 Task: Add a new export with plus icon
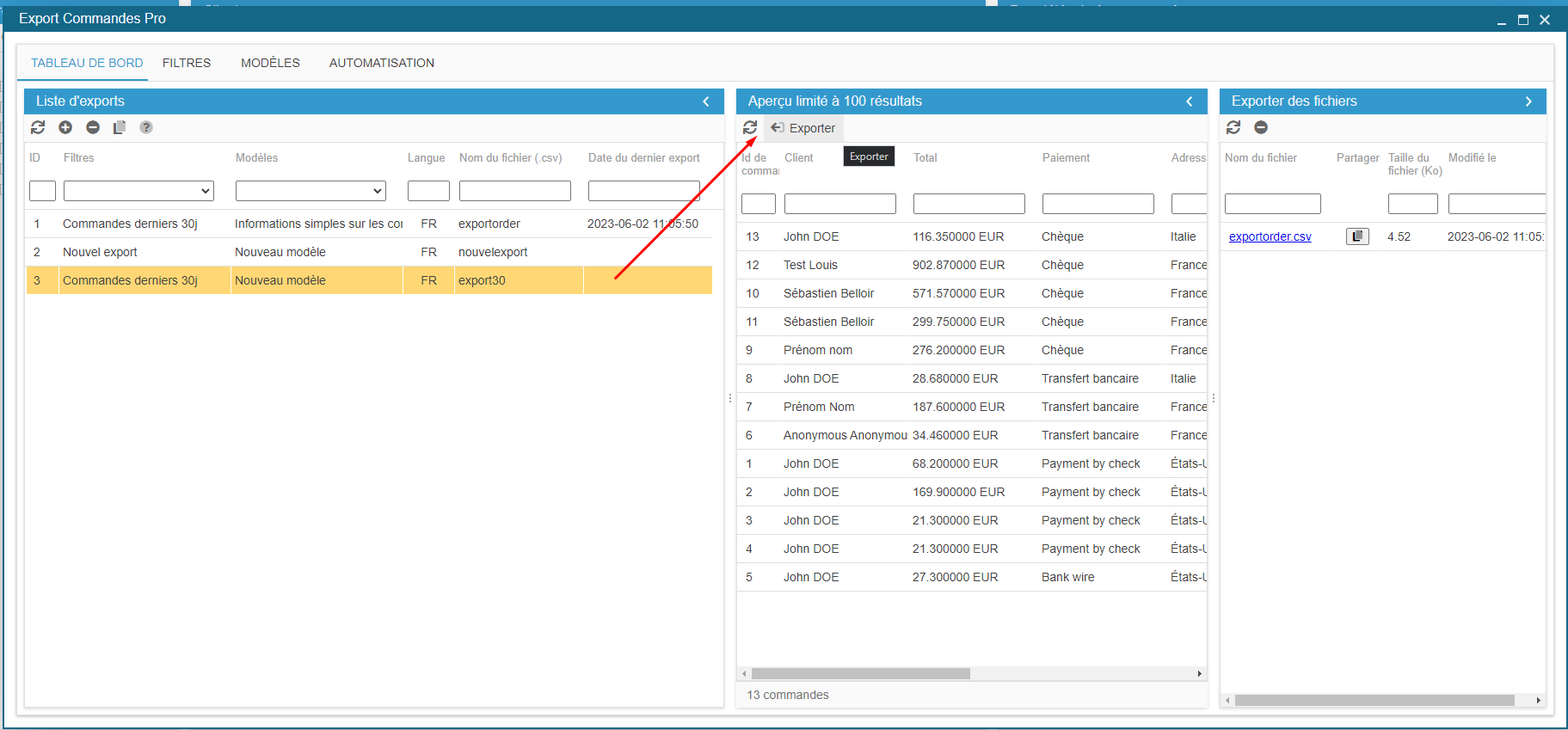click(65, 127)
